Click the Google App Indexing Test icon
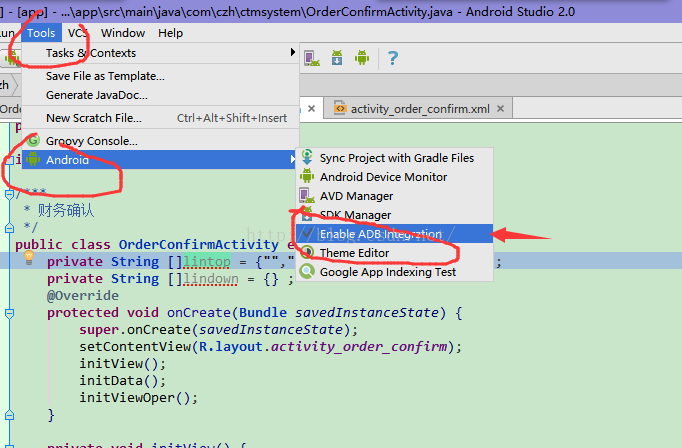This screenshot has height=448, width=682. (307, 271)
